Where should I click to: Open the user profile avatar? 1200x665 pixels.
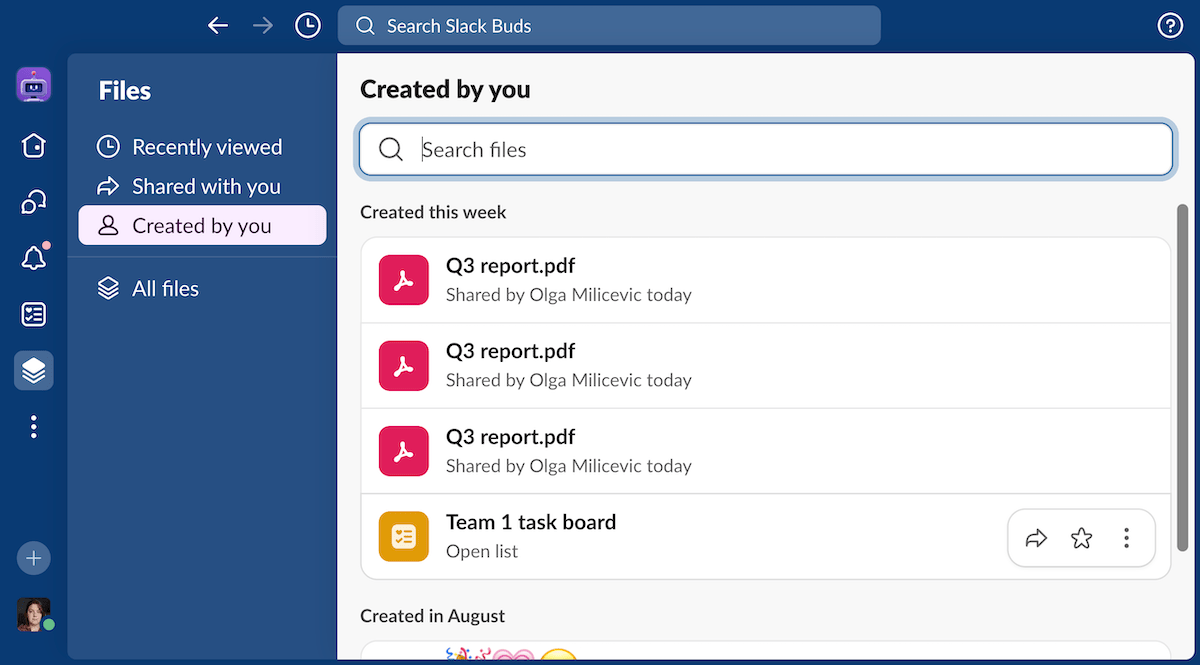point(34,614)
